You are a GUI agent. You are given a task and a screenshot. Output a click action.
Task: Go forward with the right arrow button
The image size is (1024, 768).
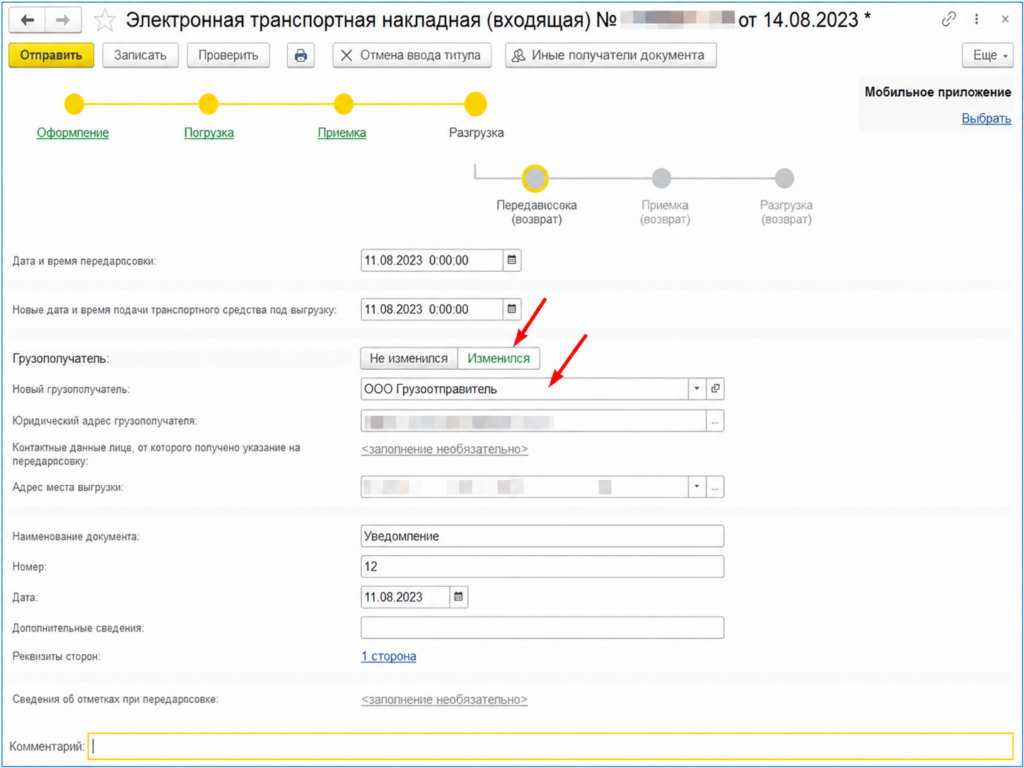pos(63,20)
